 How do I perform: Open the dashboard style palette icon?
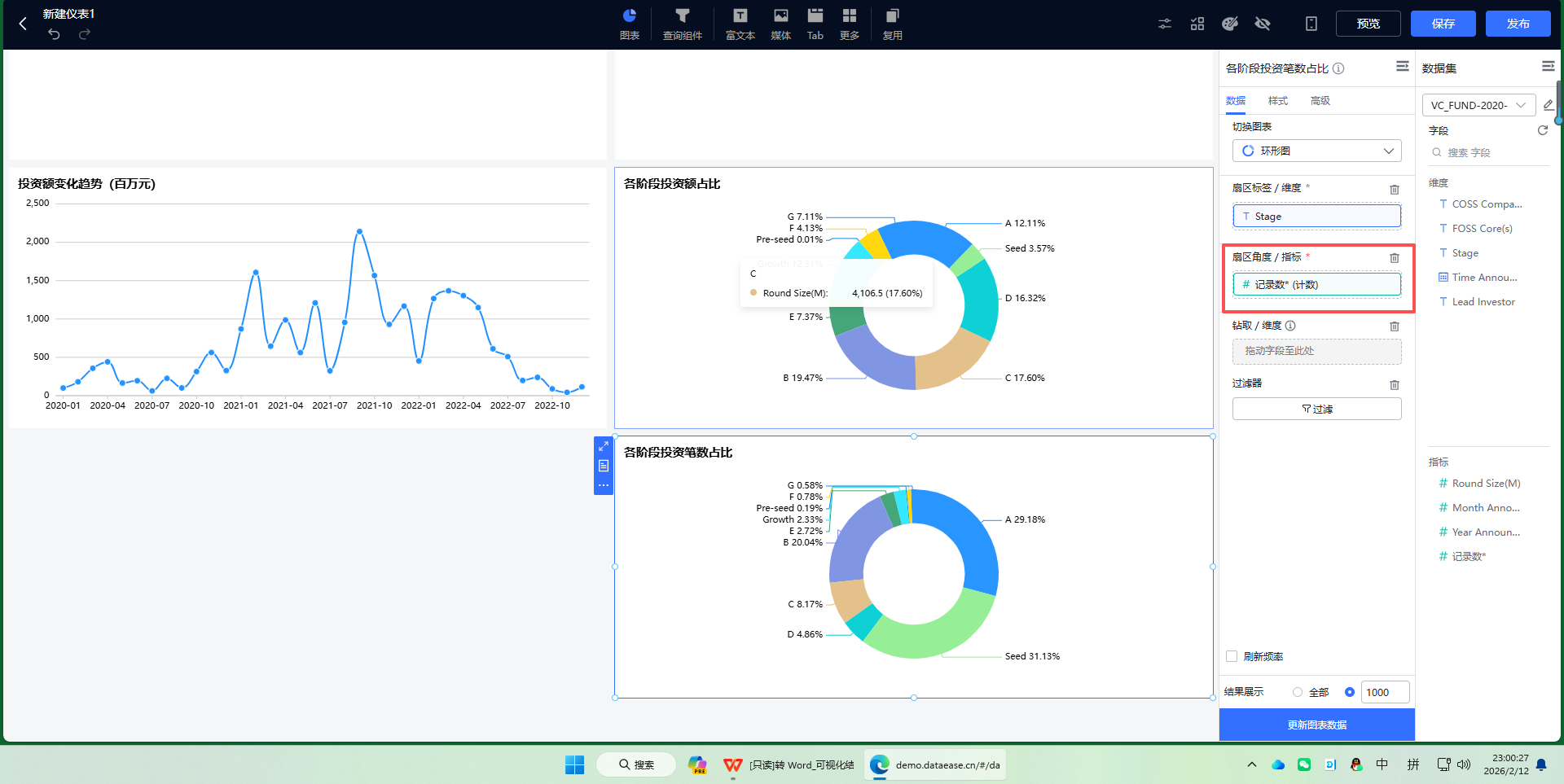click(x=1230, y=24)
